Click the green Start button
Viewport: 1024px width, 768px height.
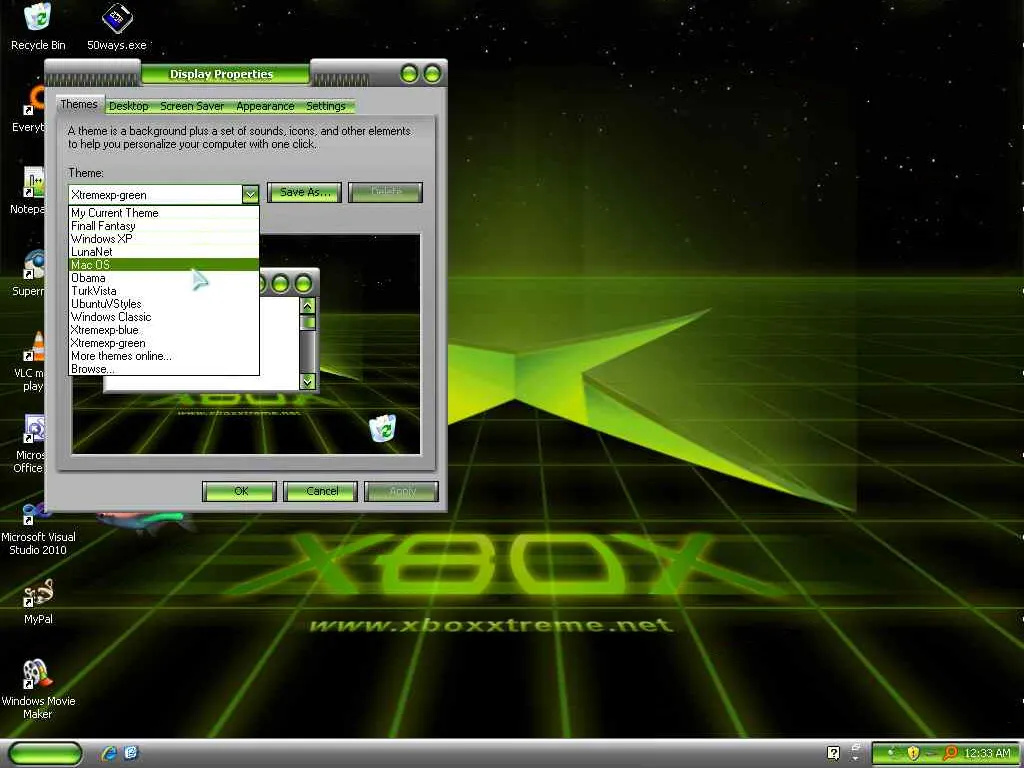[x=46, y=753]
